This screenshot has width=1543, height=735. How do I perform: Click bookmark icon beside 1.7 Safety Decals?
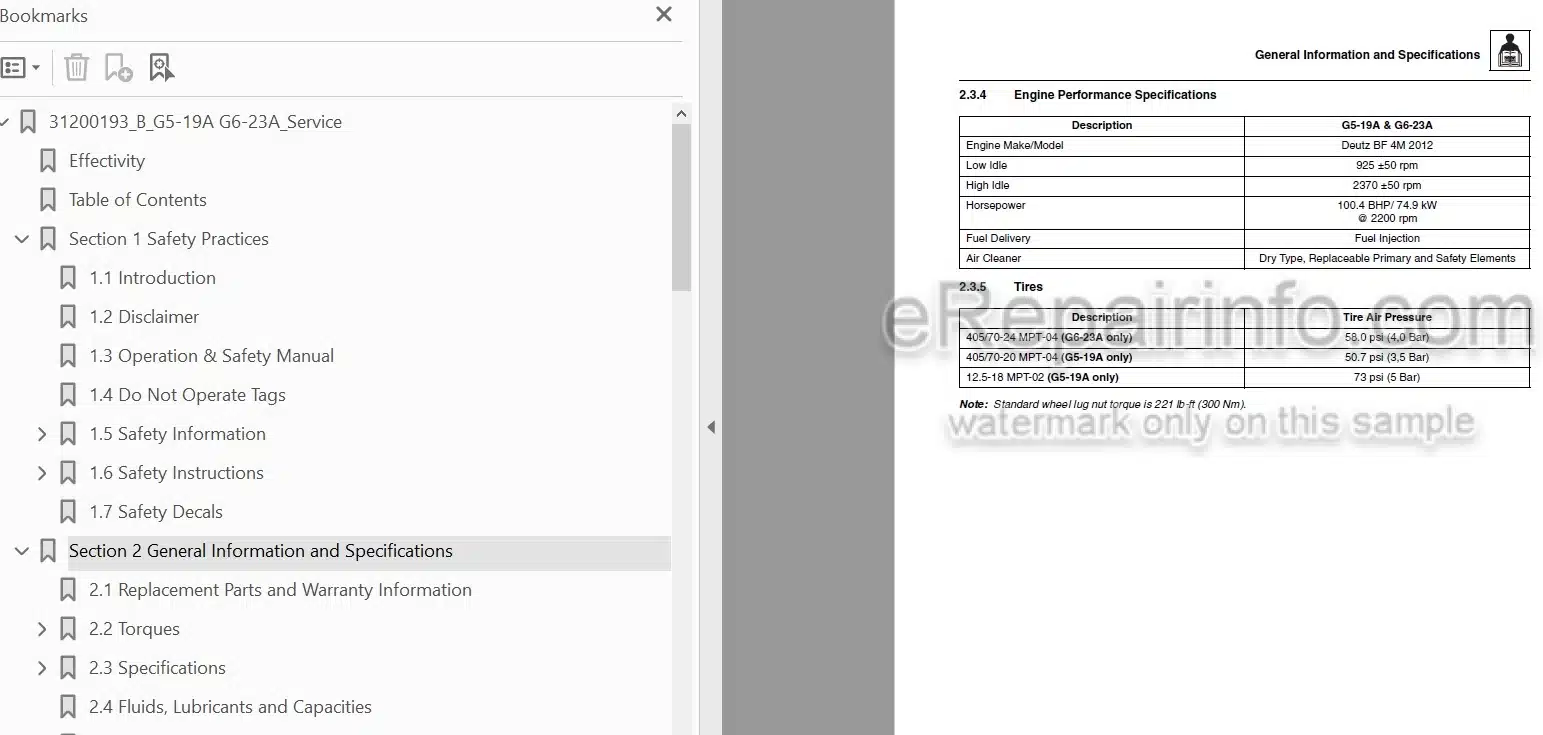[x=68, y=512]
